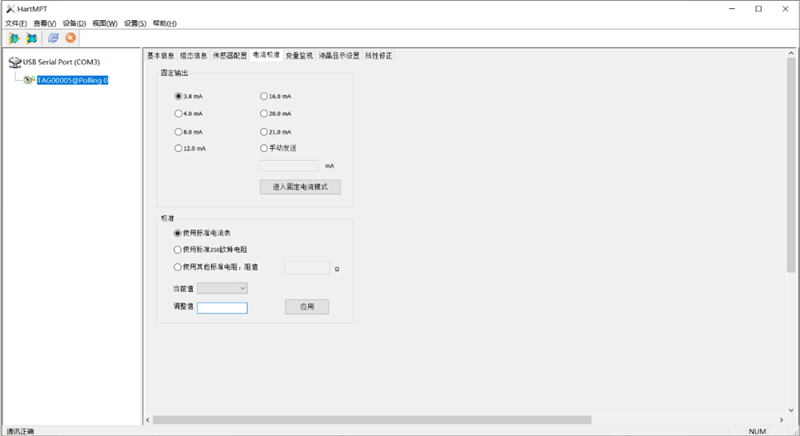The width and height of the screenshot is (800, 436).
Task: Close the HartMPT window
Action: point(785,9)
